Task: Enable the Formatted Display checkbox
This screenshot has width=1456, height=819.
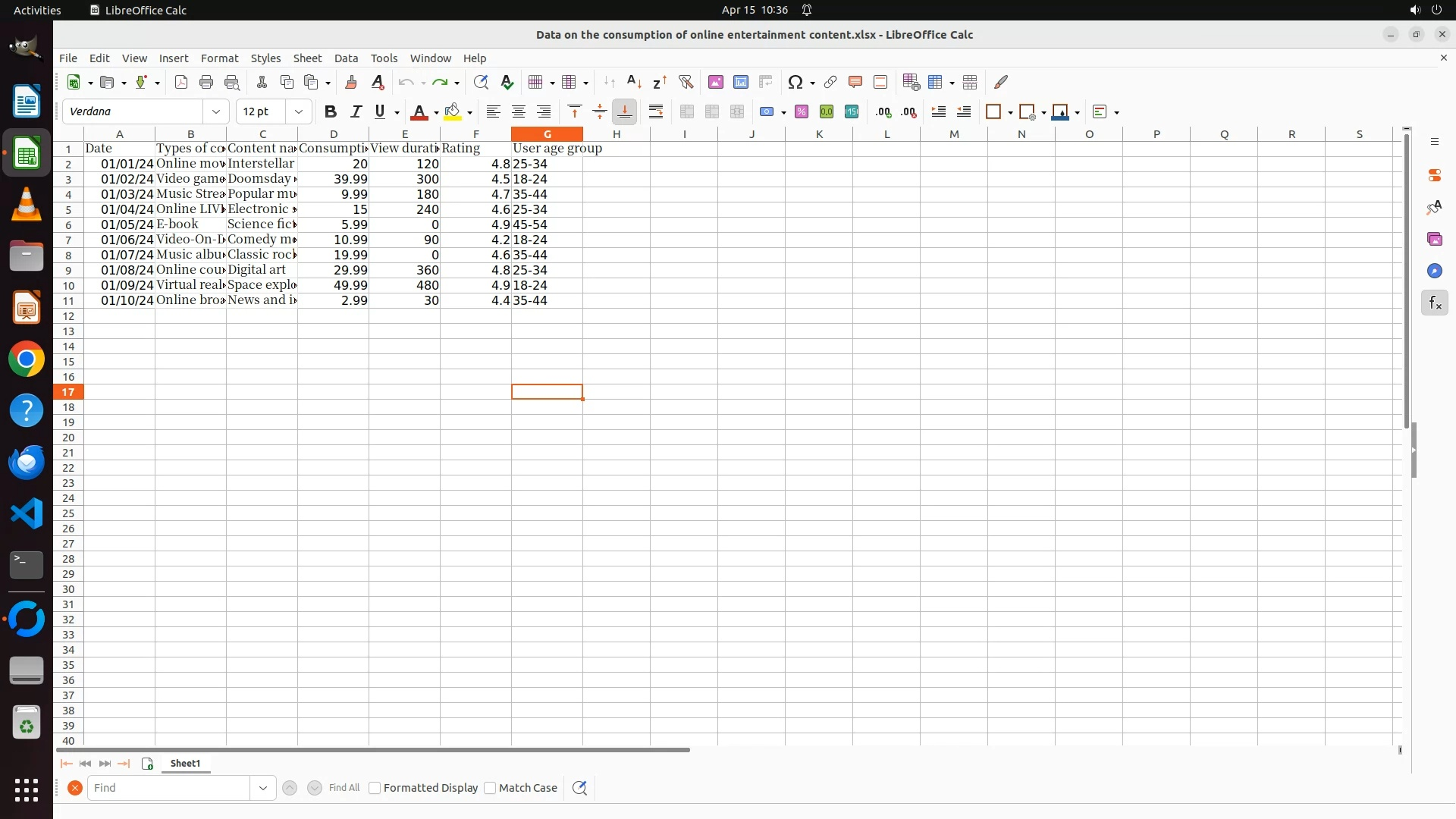Action: pos(375,788)
